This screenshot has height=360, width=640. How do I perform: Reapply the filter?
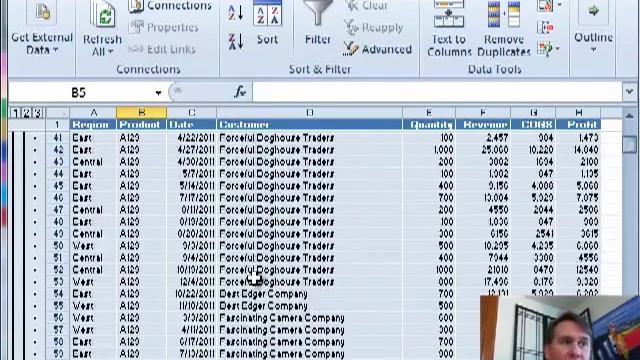click(x=373, y=27)
